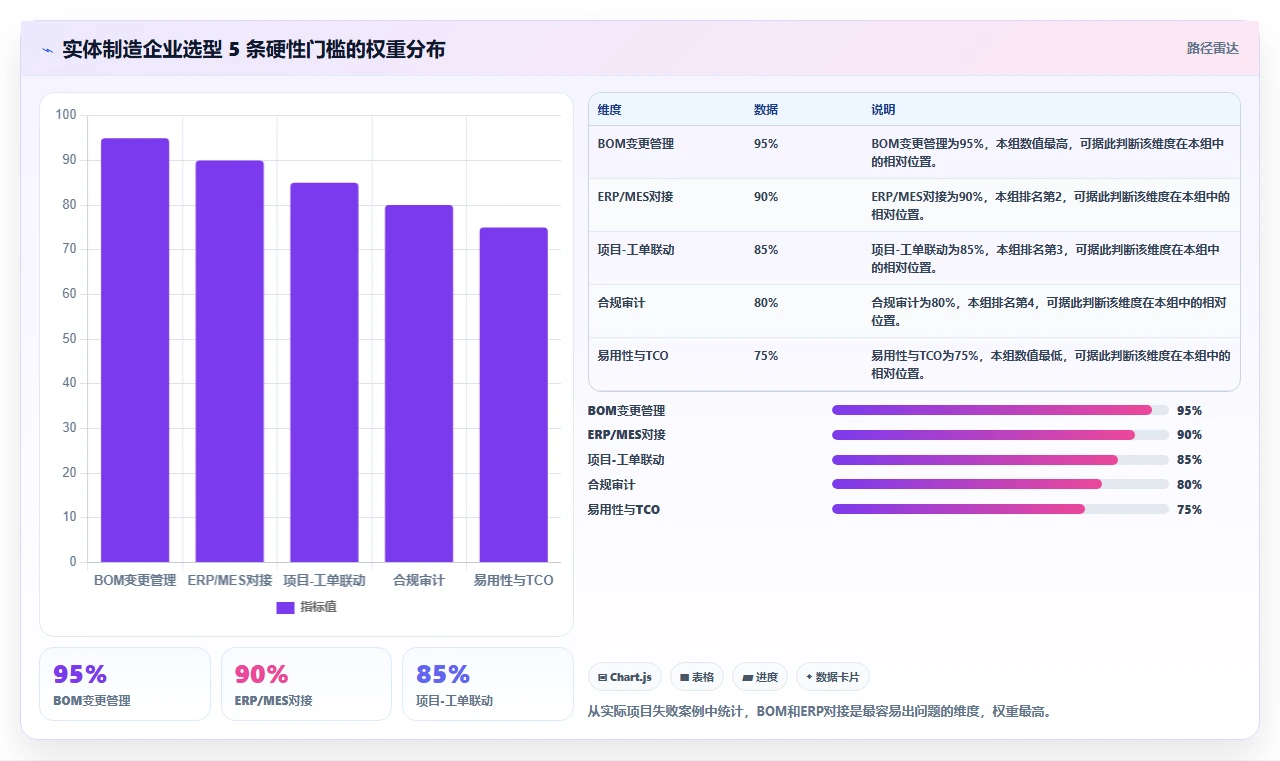Open the 90% ERP/MES对接 data card
This screenshot has height=761, width=1280.
pos(306,684)
